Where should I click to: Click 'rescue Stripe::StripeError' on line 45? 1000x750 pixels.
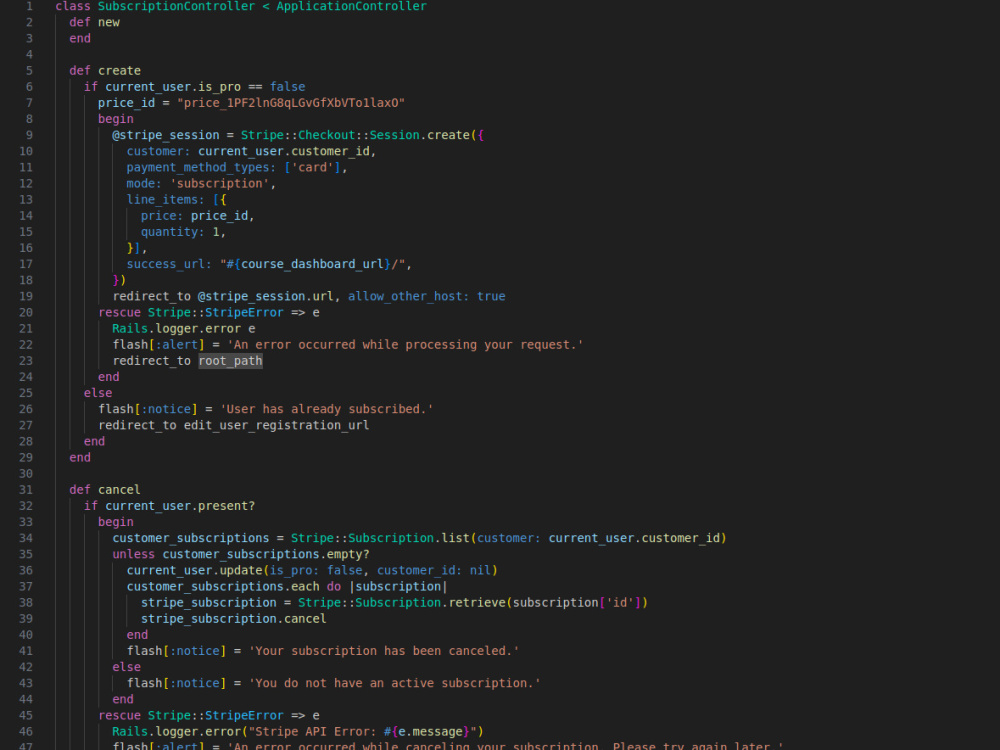(191, 716)
